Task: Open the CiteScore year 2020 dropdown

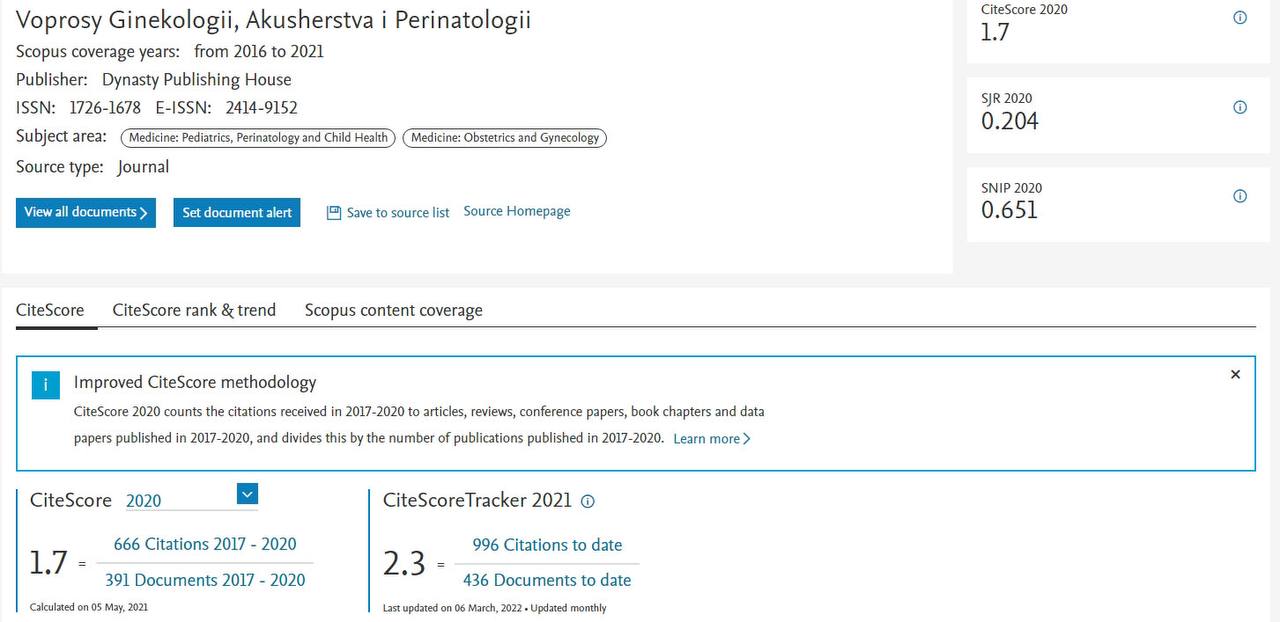Action: (248, 493)
